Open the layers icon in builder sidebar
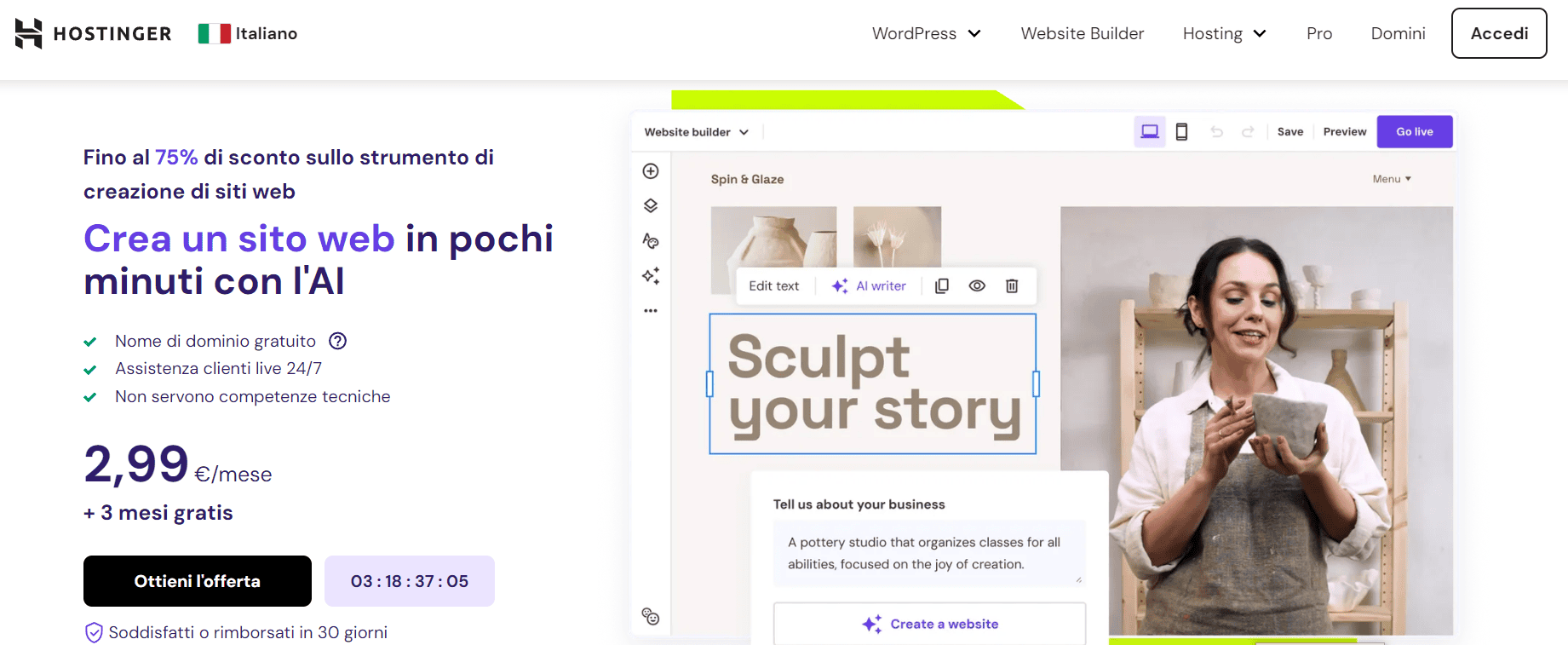The image size is (1568, 645). pos(651,206)
